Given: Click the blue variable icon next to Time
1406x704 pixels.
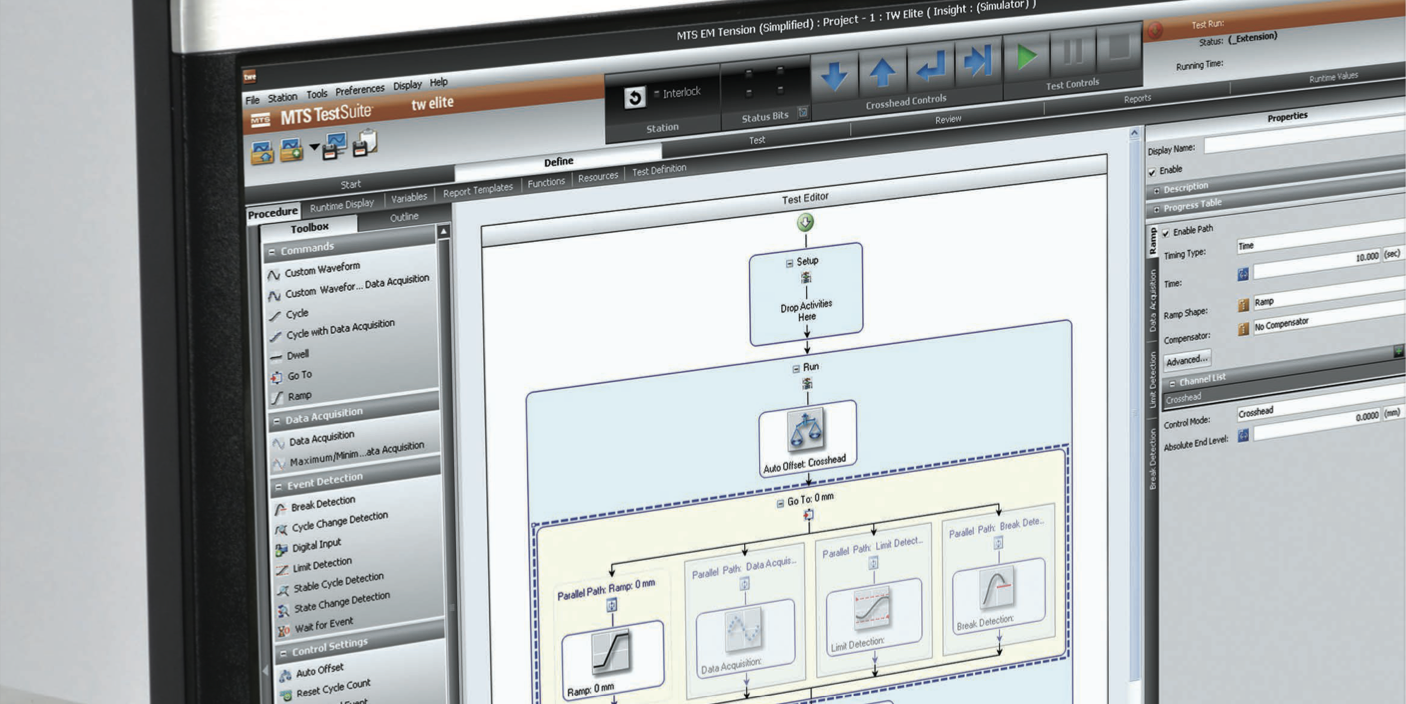Looking at the screenshot, I should pyautogui.click(x=1244, y=274).
